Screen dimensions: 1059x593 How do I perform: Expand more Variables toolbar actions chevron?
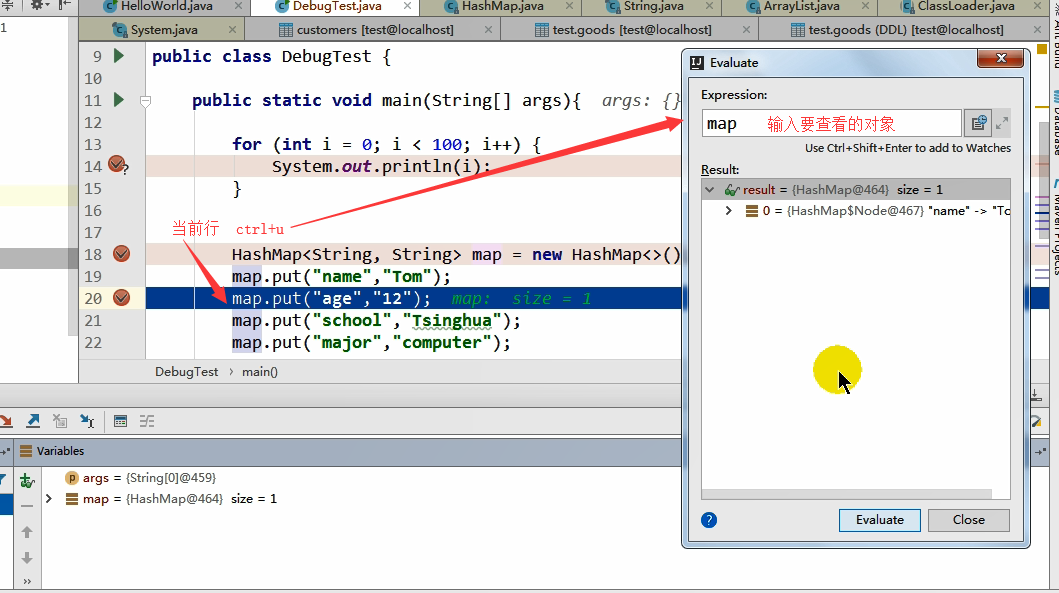(x=27, y=581)
